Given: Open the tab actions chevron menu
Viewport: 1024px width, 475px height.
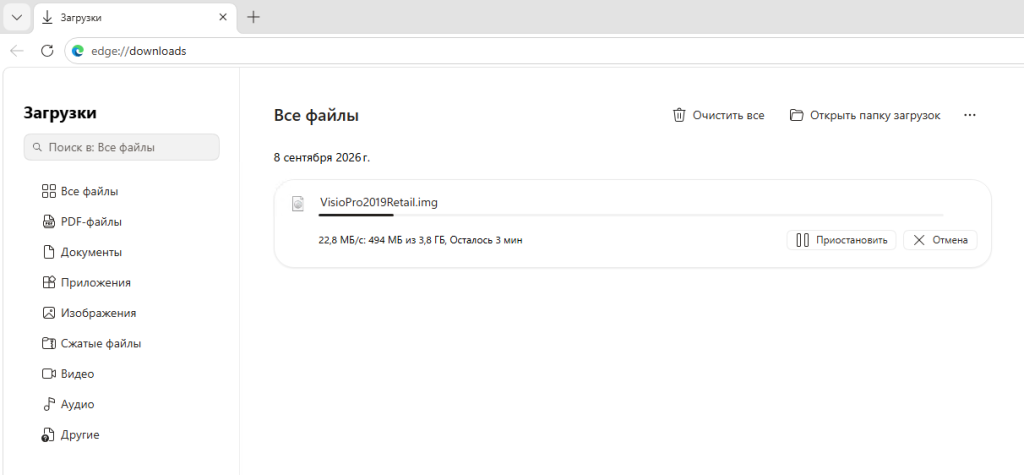Looking at the screenshot, I should pyautogui.click(x=17, y=18).
